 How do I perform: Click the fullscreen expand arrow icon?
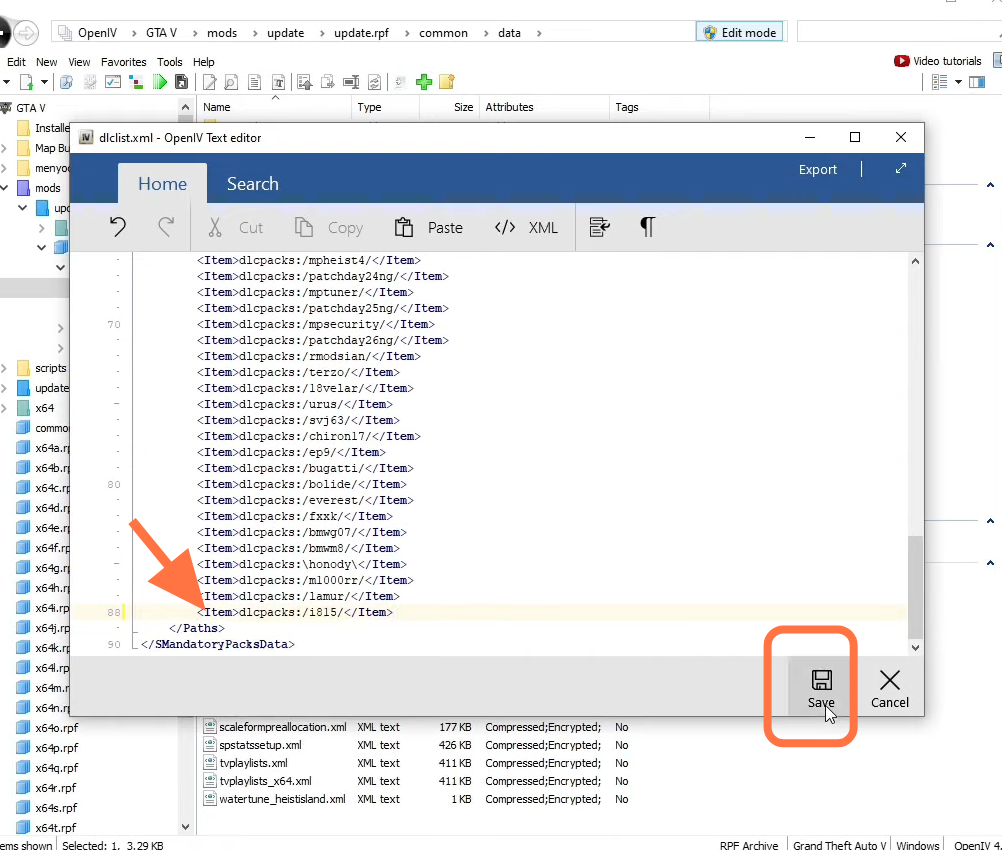pos(901,169)
